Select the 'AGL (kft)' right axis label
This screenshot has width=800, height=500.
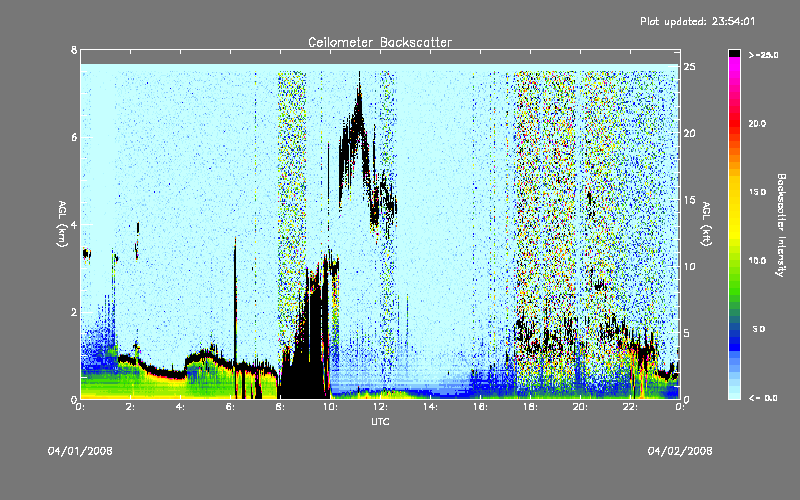[706, 224]
